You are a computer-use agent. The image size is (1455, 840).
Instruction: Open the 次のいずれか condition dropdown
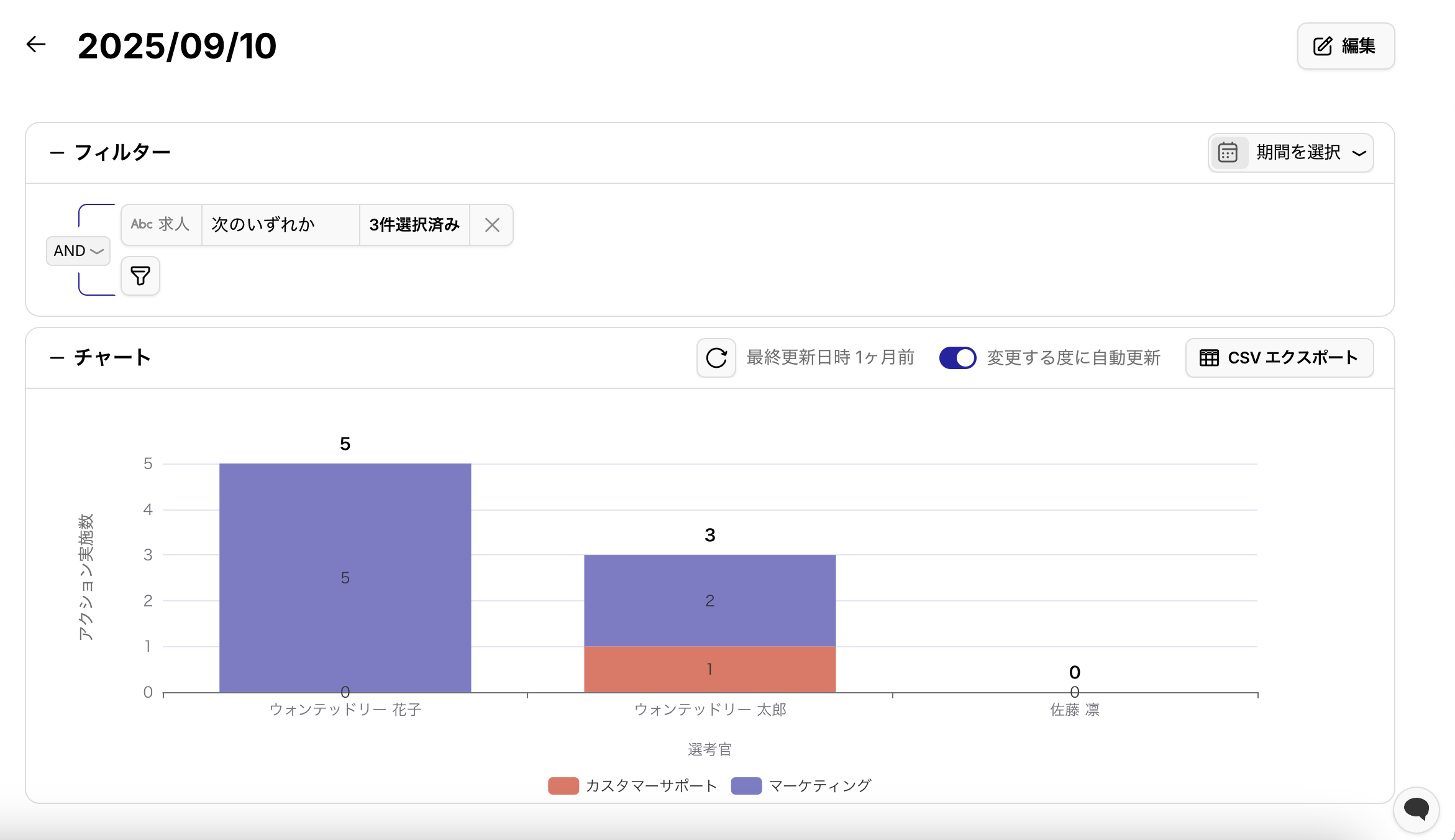click(x=280, y=225)
